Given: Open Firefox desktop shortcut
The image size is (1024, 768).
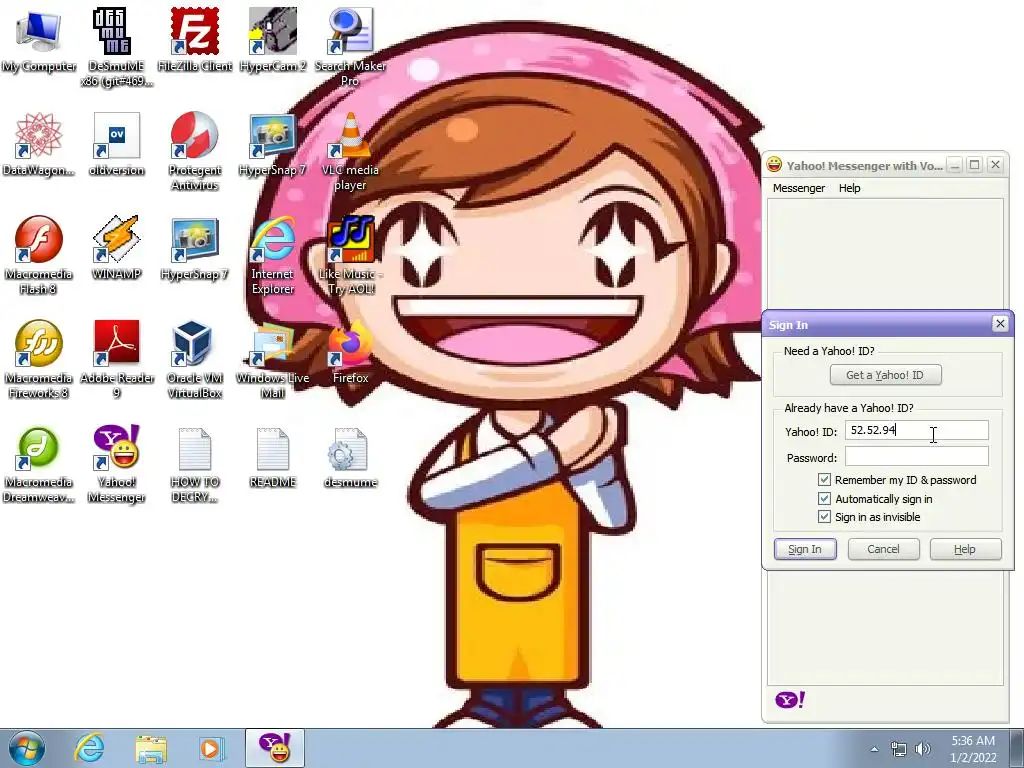Looking at the screenshot, I should click(x=350, y=353).
